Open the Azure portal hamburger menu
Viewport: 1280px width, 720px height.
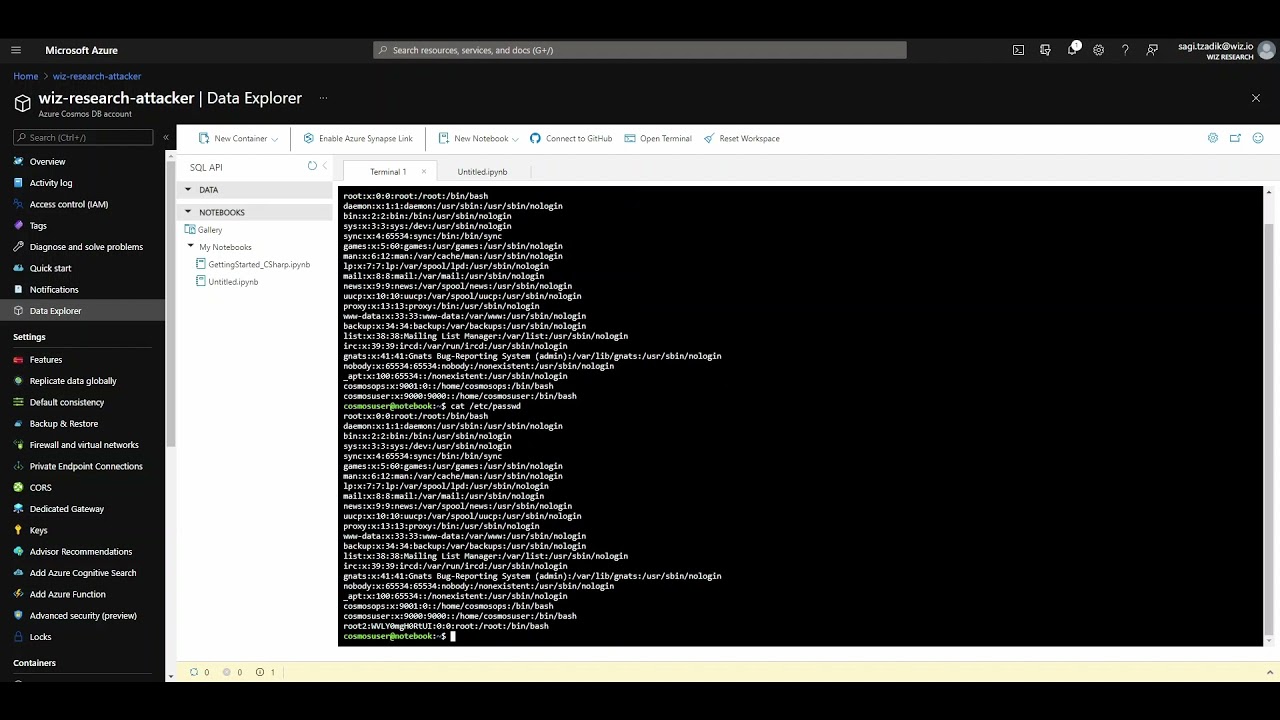click(x=16, y=50)
